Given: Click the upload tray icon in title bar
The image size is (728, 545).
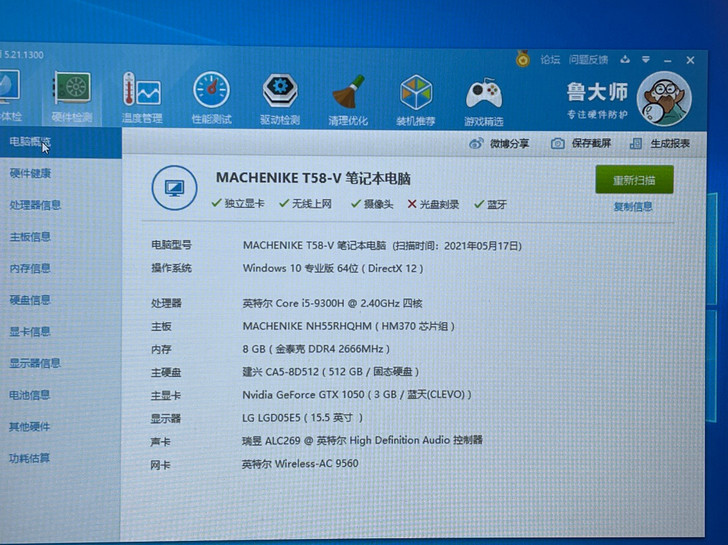Looking at the screenshot, I should [x=625, y=59].
